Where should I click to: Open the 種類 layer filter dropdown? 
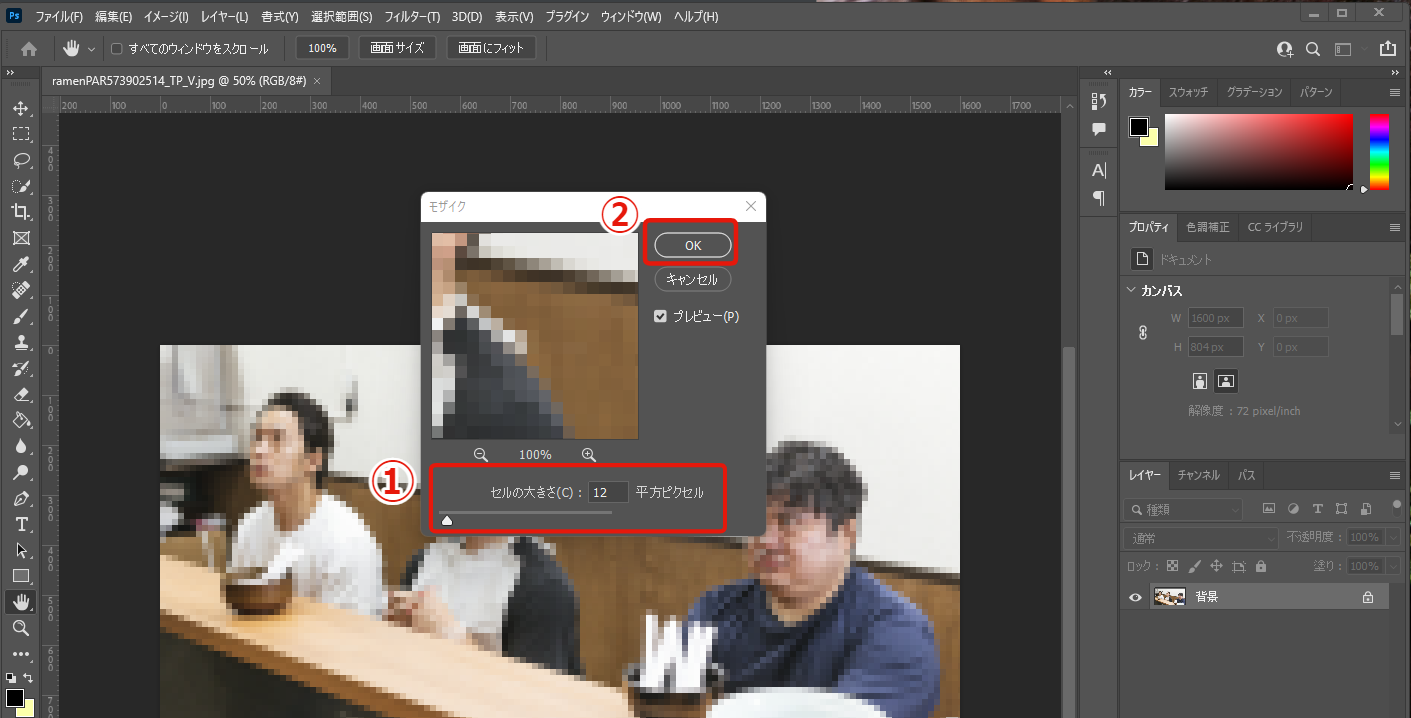pyautogui.click(x=1184, y=509)
